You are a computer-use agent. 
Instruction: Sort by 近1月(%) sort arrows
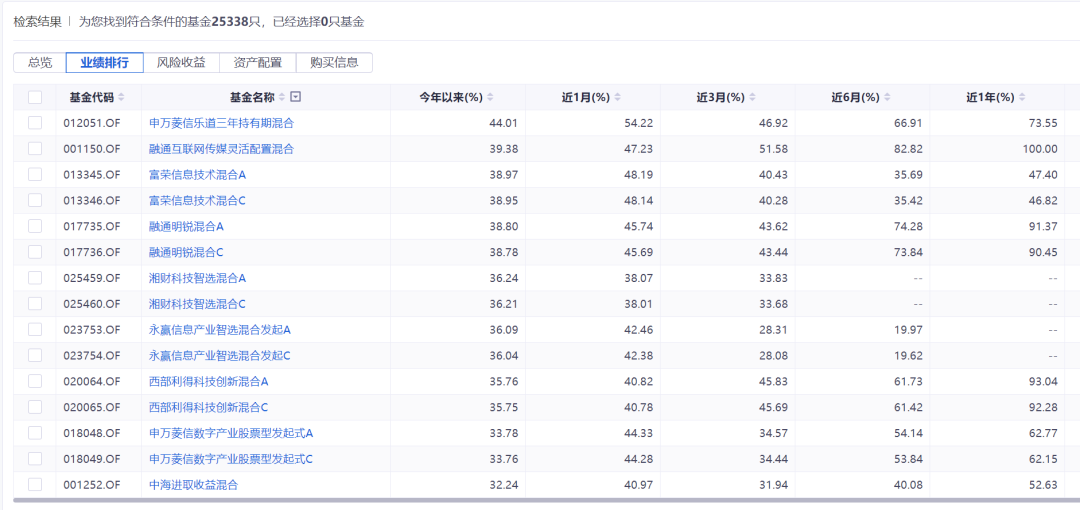pos(618,97)
